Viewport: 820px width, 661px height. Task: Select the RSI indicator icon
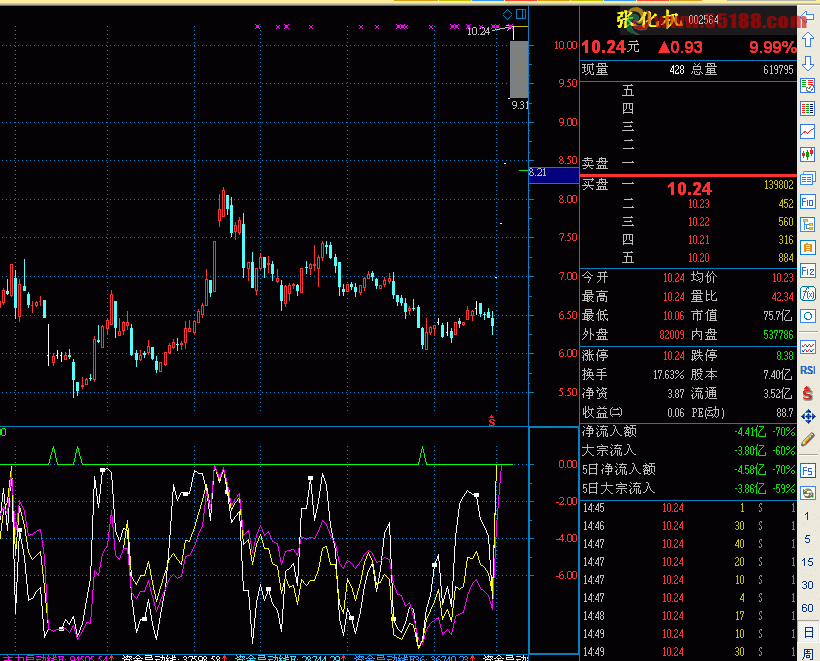pos(808,370)
